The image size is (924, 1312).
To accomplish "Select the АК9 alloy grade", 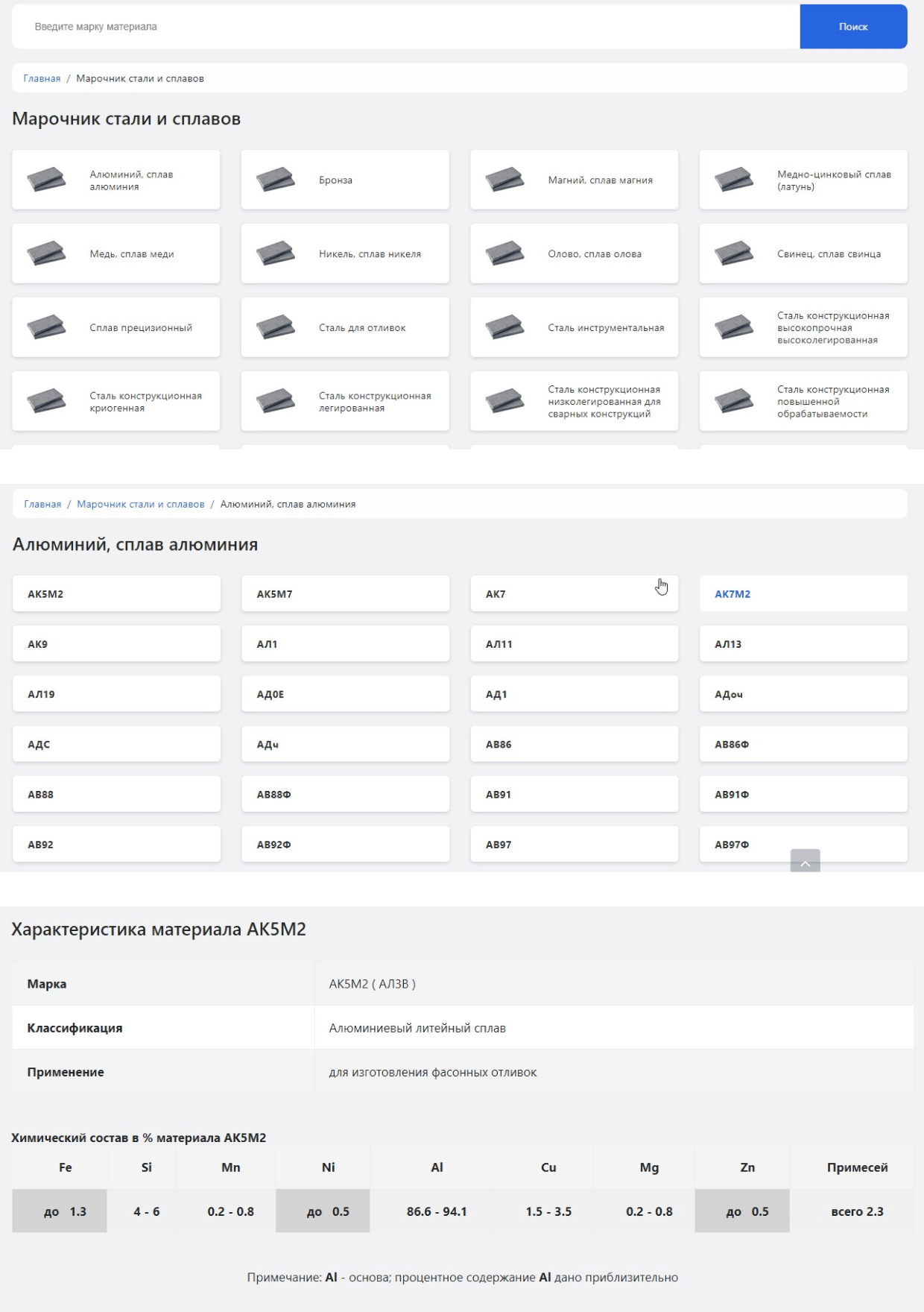I will (x=116, y=643).
